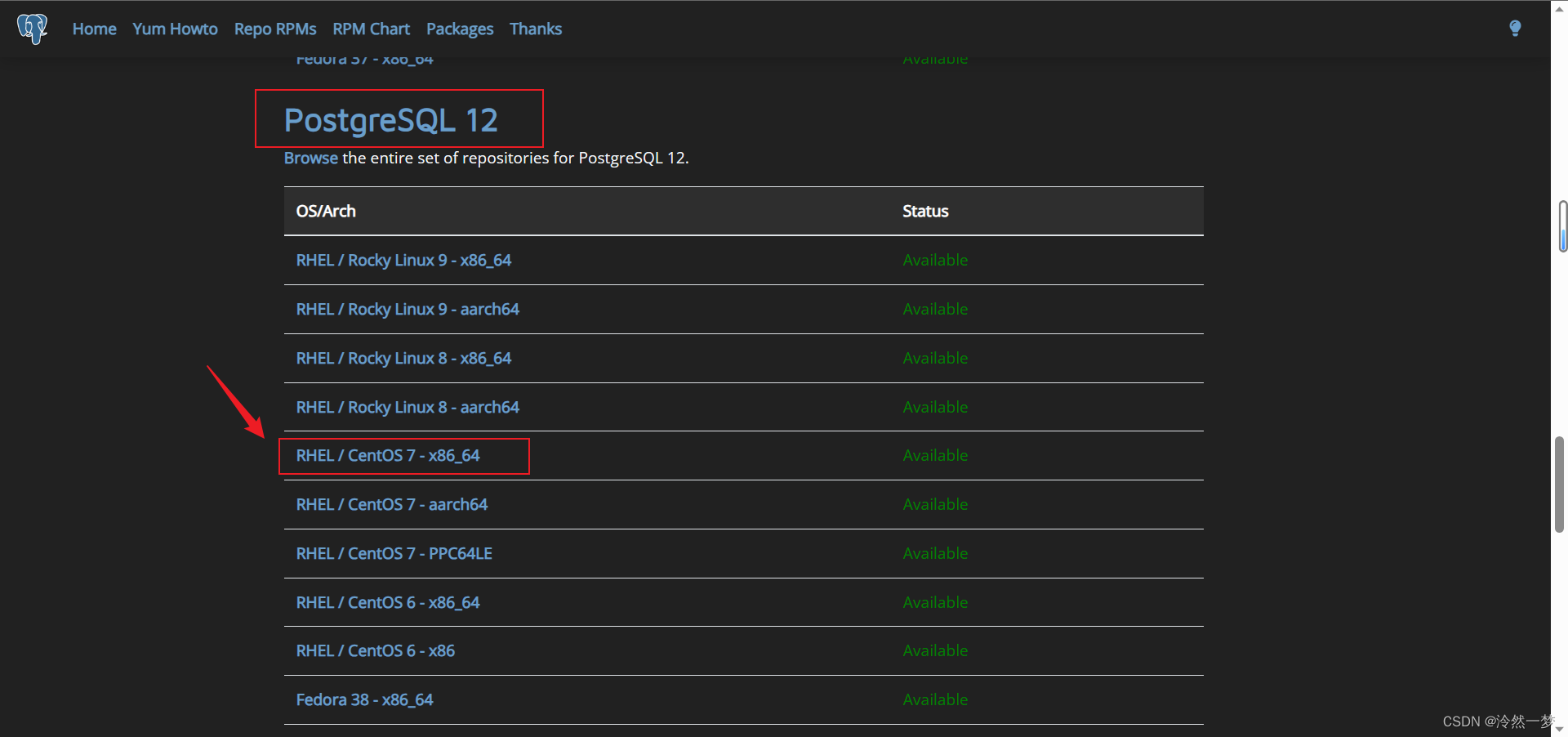Image resolution: width=1568 pixels, height=737 pixels.
Task: Click the Status column header
Action: click(925, 211)
